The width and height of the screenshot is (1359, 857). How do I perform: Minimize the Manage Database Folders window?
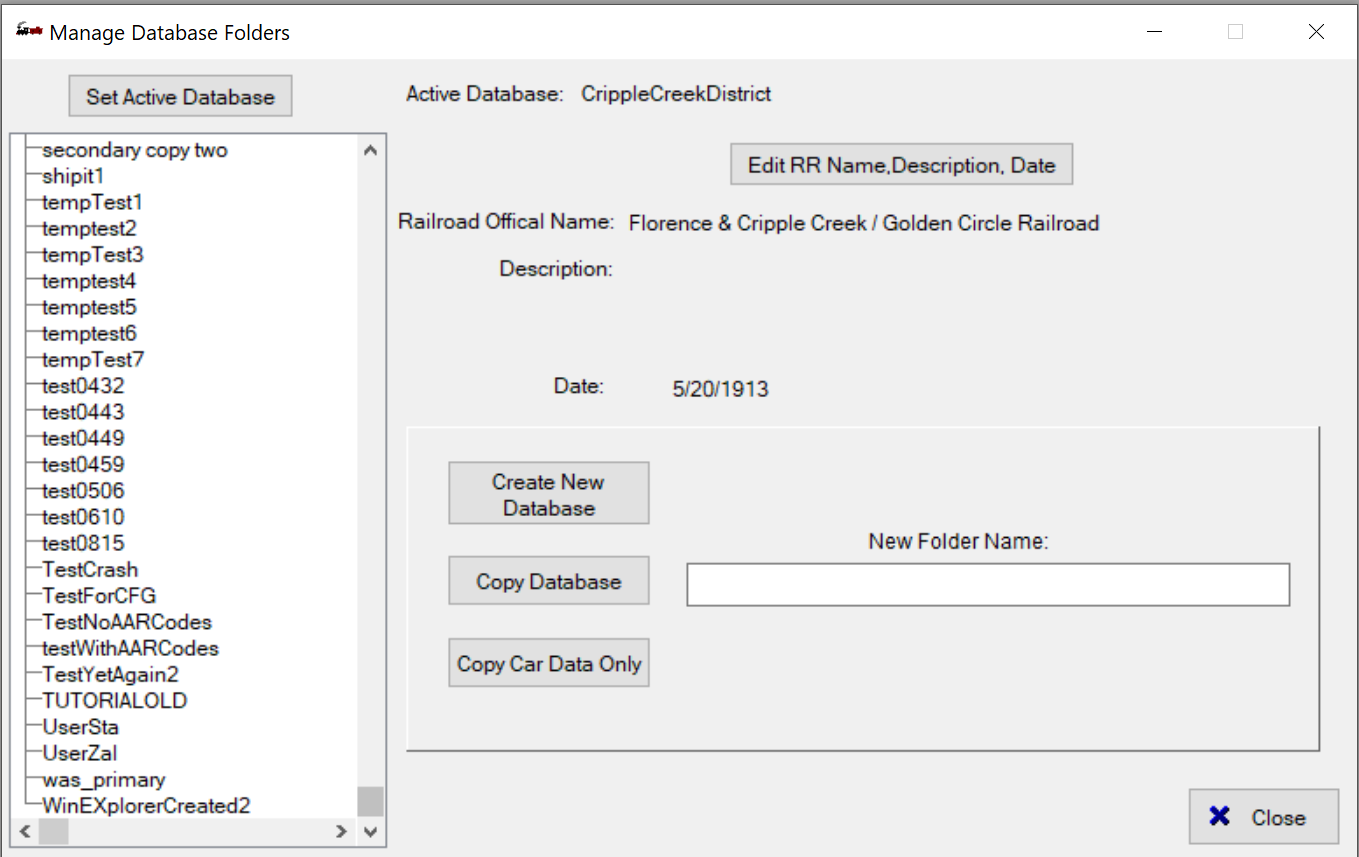[x=1155, y=32]
